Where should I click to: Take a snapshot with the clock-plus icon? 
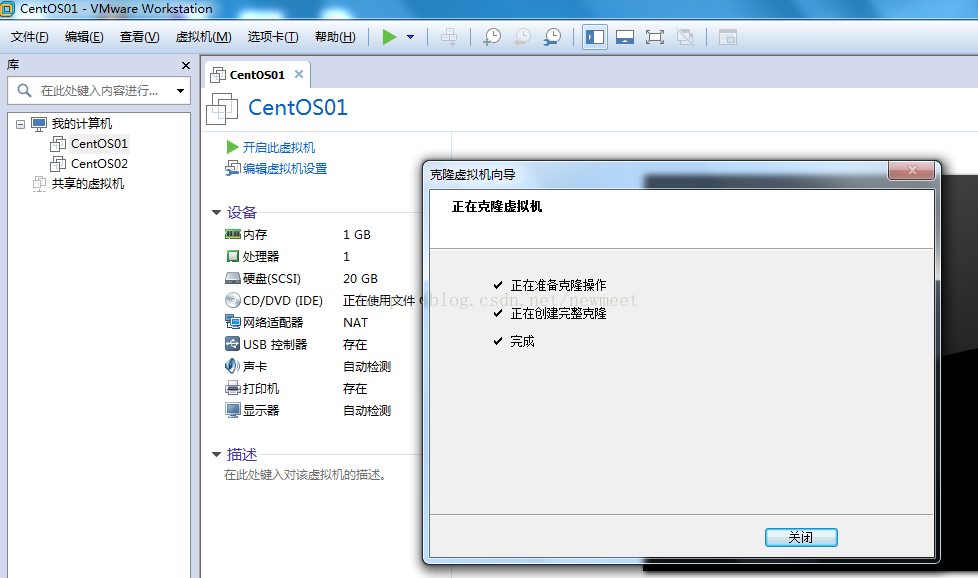click(492, 37)
